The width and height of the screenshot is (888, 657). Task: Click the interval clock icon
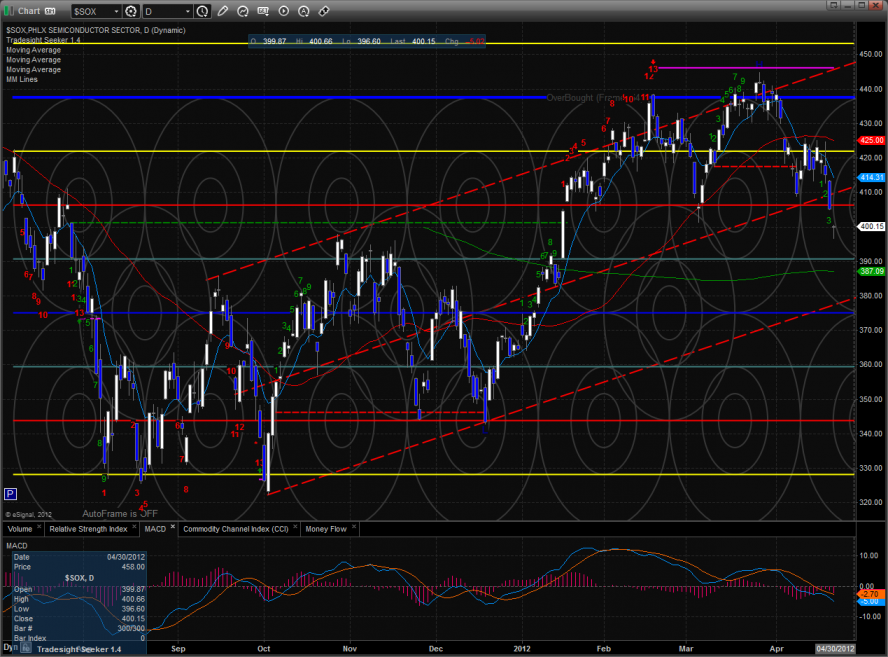click(203, 11)
